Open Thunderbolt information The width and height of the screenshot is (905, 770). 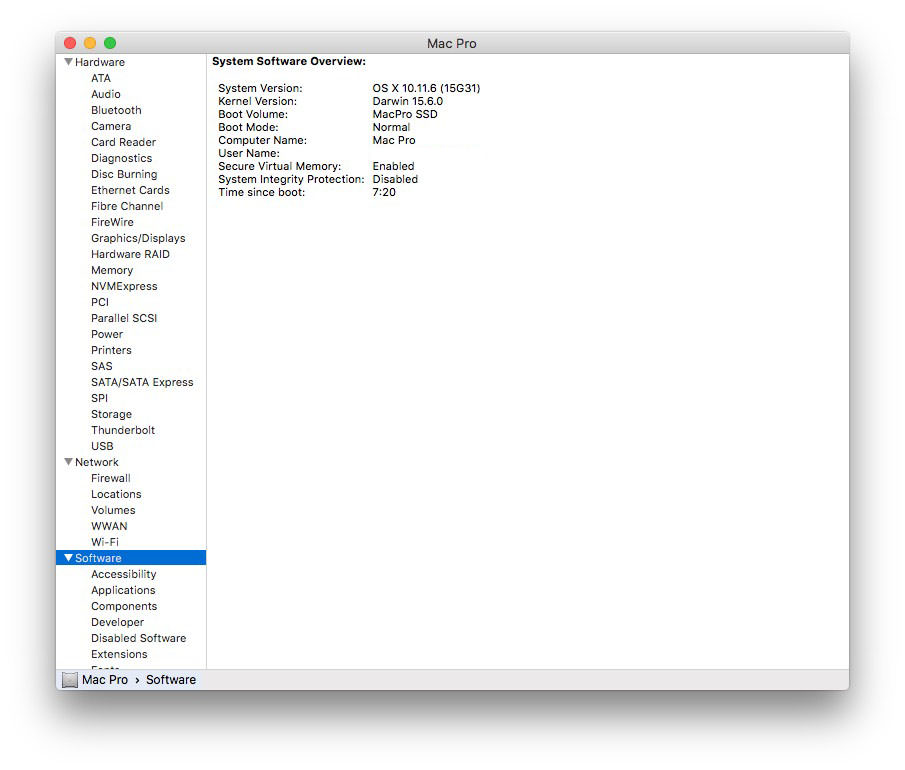tap(123, 430)
